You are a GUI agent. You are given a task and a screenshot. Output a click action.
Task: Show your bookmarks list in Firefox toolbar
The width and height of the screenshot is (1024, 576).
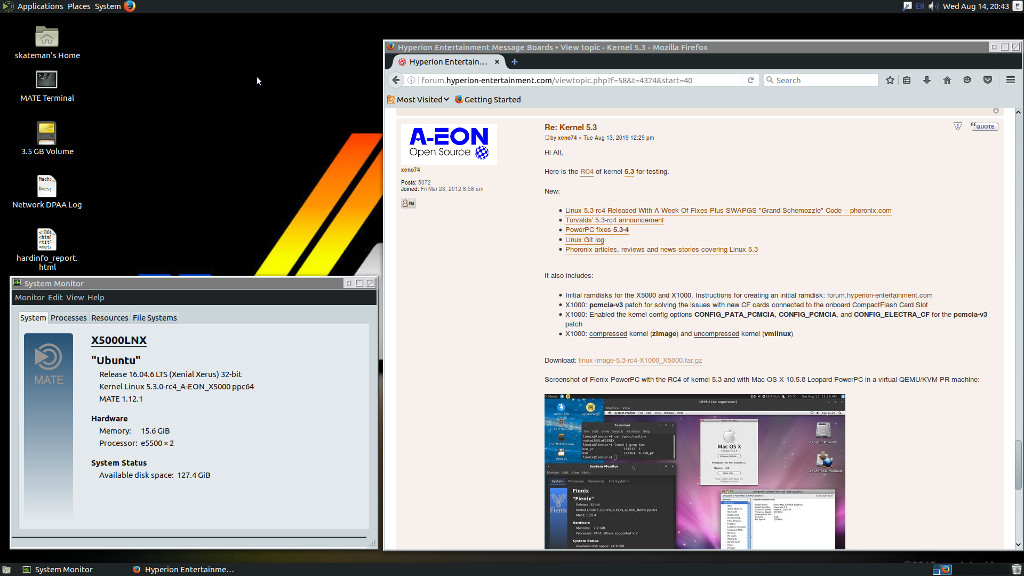pos(906,80)
